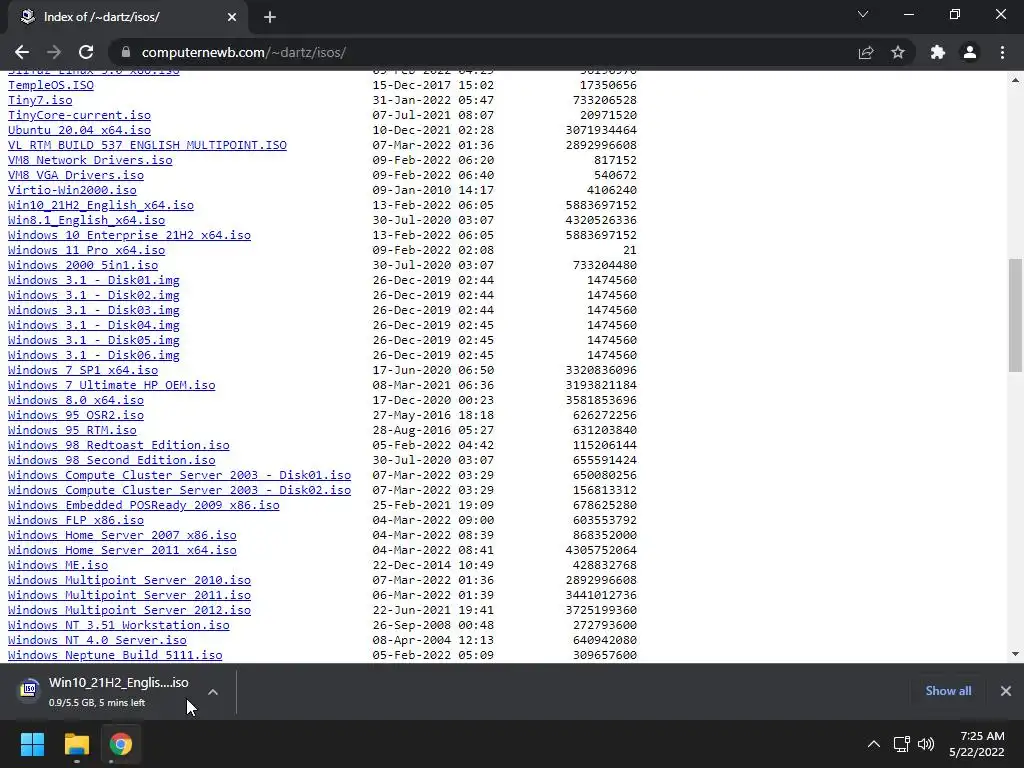Open Windows_Home_Server_2011_x64.iso link
Viewport: 1024px width, 768px height.
pyautogui.click(x=122, y=551)
